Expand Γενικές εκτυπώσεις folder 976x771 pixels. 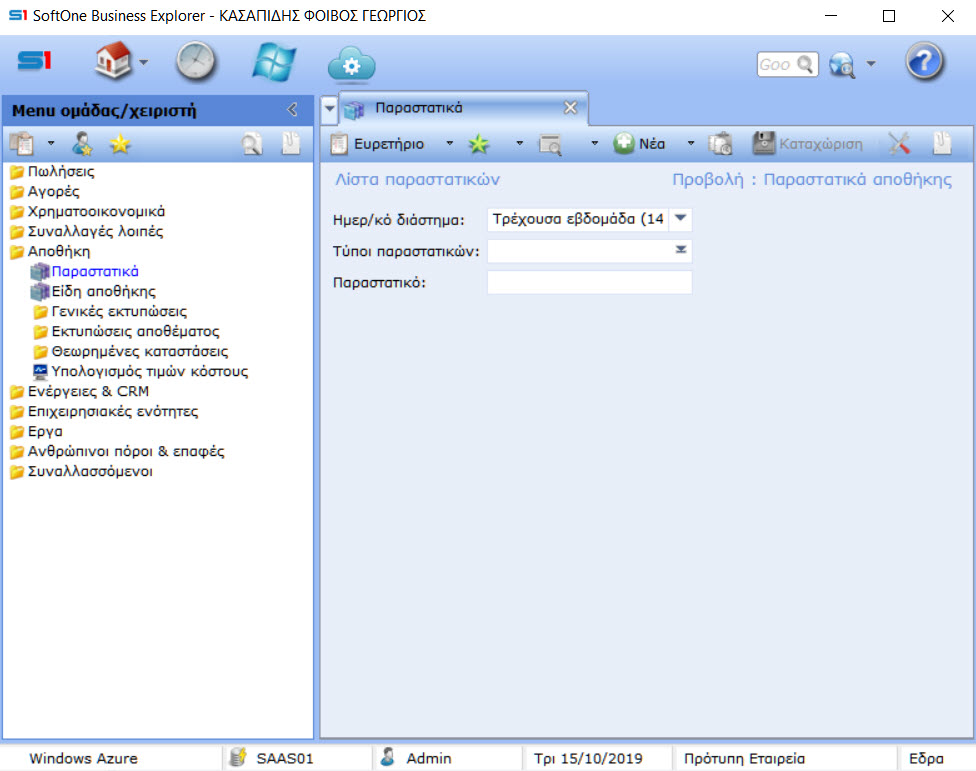110,311
